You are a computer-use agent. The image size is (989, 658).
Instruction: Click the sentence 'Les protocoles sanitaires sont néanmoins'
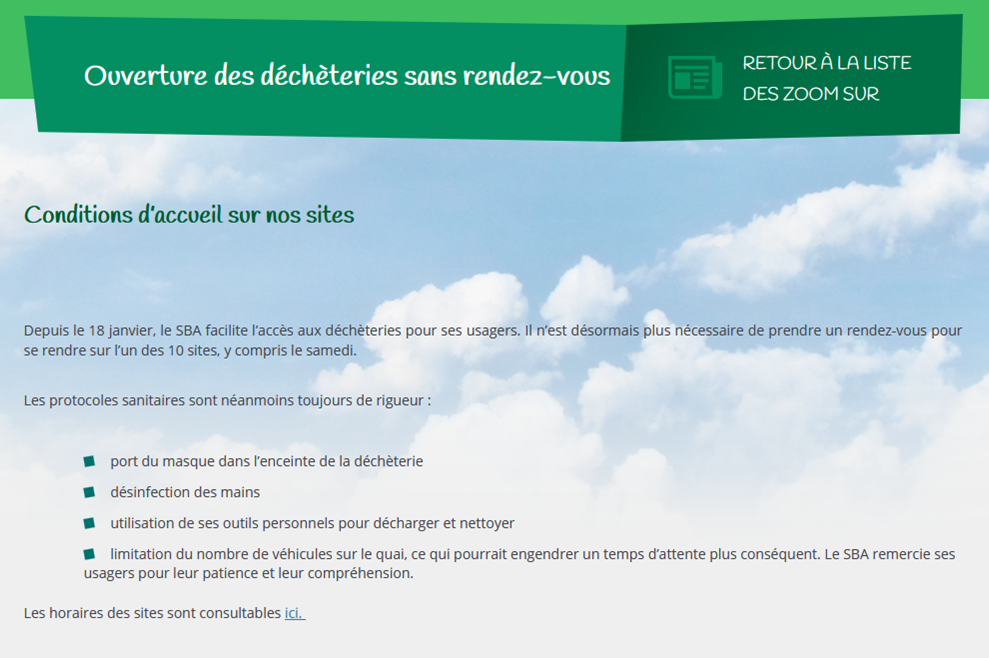[x=227, y=401]
